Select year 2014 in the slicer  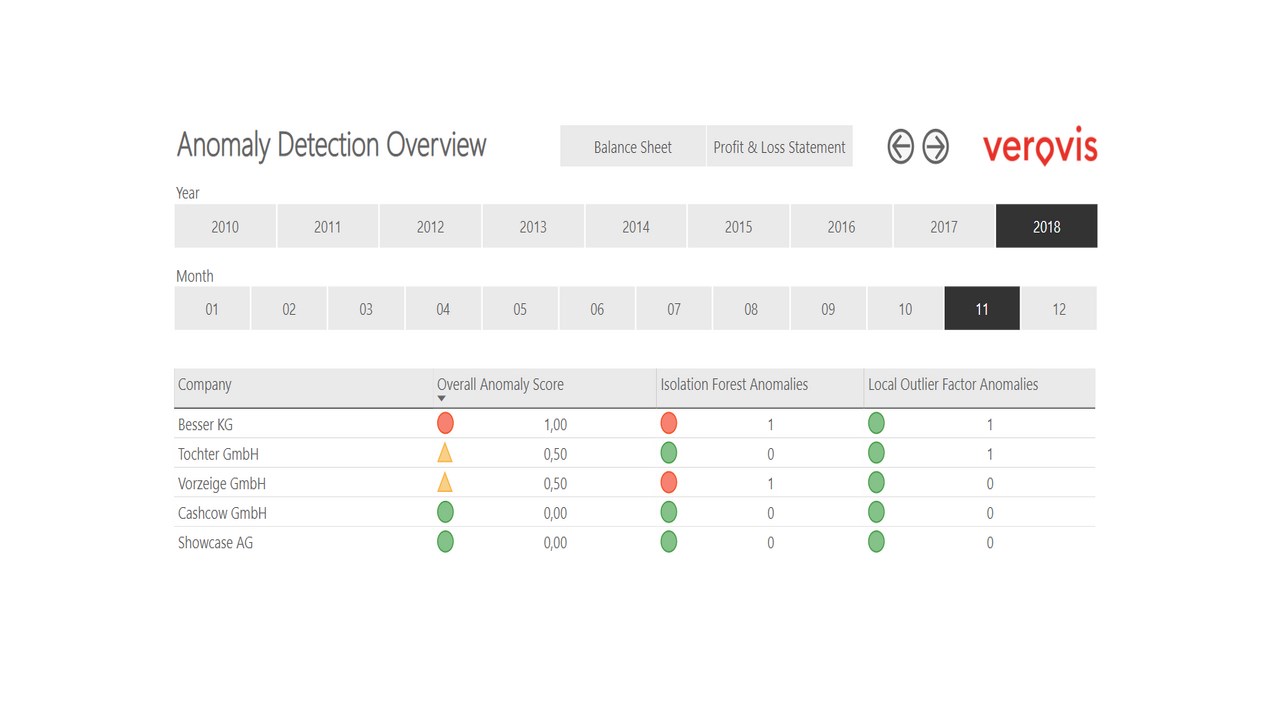(x=636, y=226)
